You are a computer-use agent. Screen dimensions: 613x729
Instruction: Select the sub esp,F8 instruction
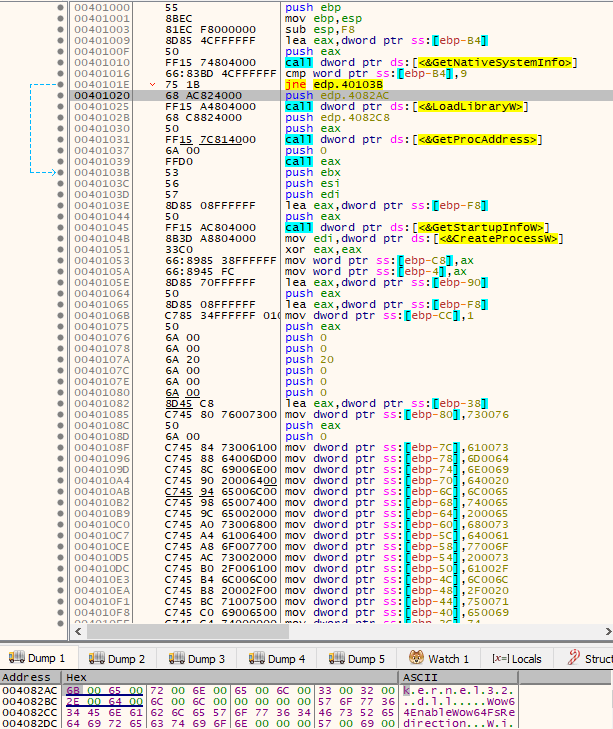320,29
